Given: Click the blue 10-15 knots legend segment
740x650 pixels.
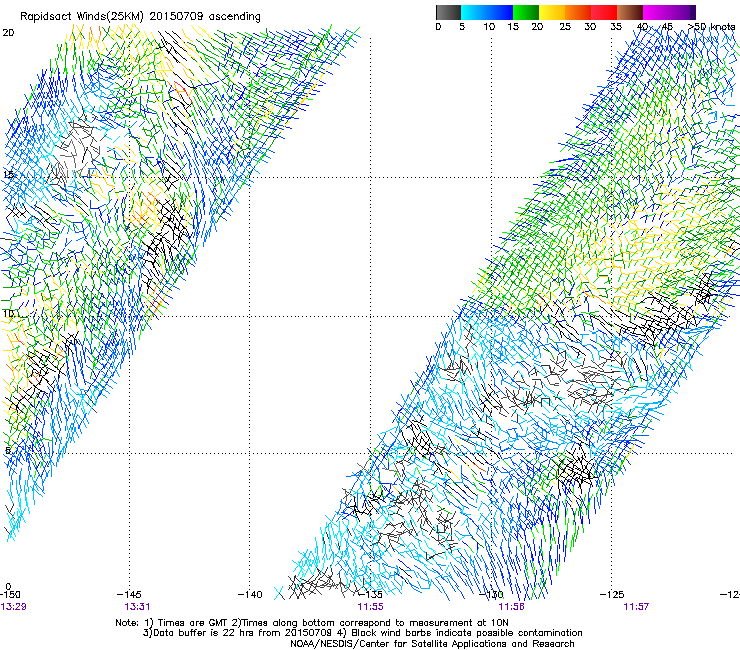Looking at the screenshot, I should coord(500,12).
